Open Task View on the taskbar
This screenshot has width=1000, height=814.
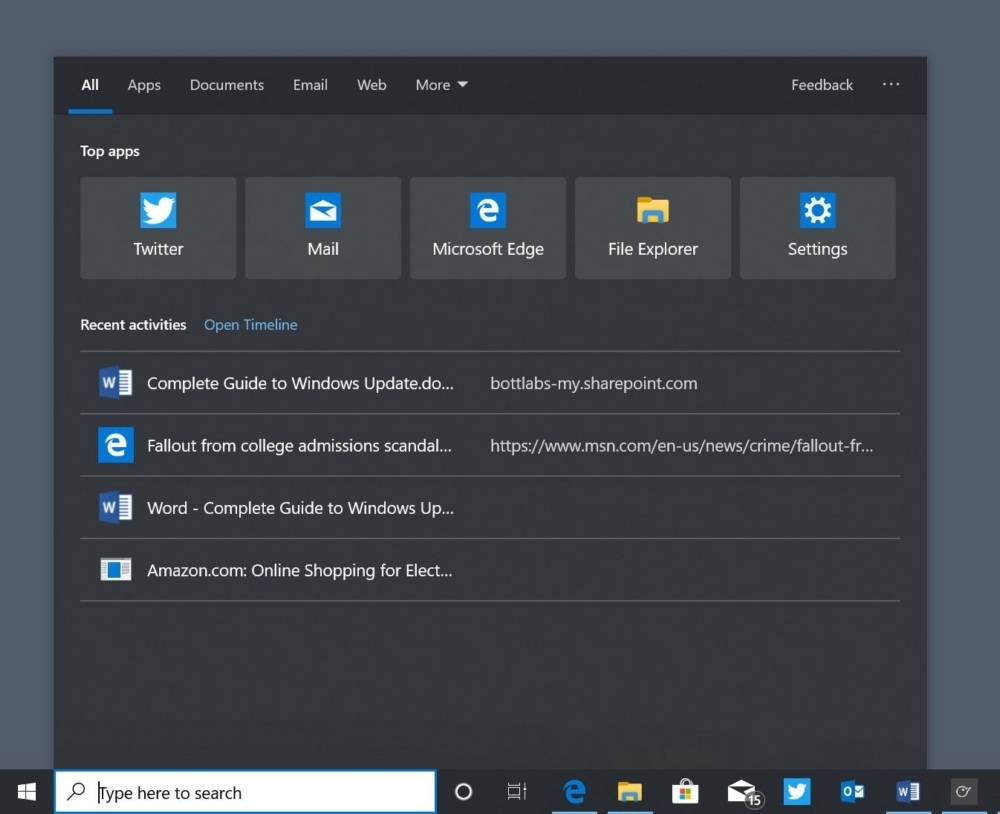[516, 792]
